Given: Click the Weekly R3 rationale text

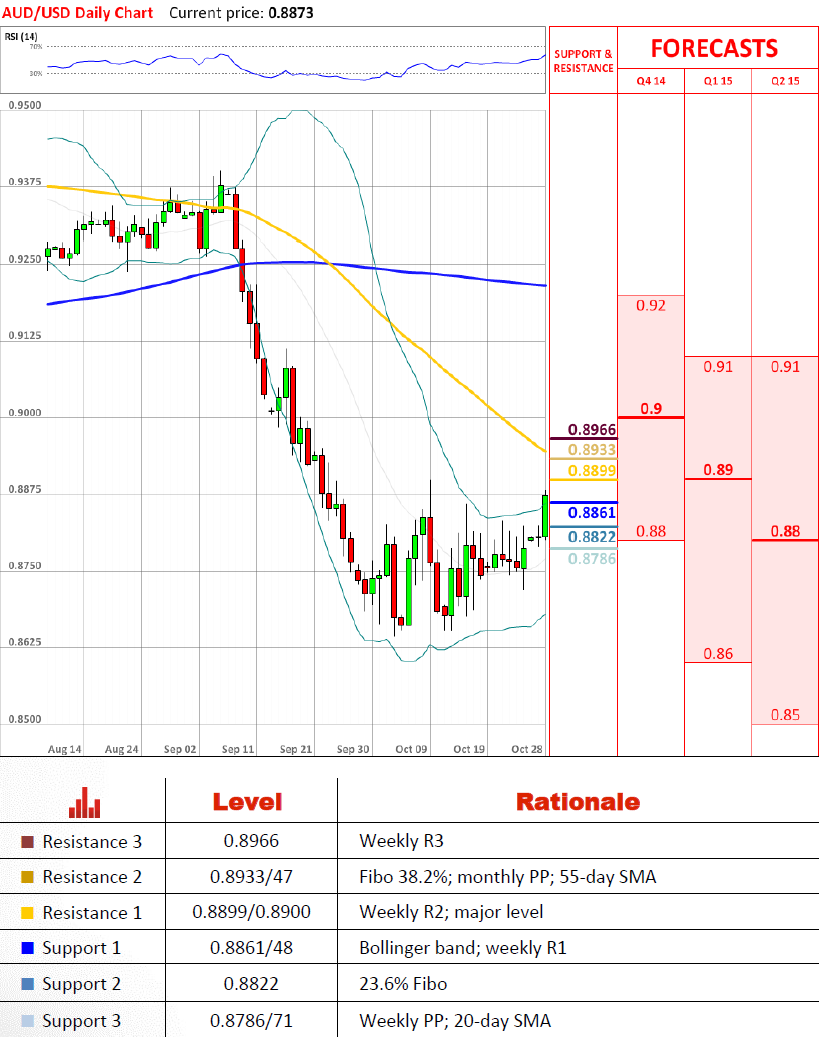Looking at the screenshot, I should click(401, 841).
